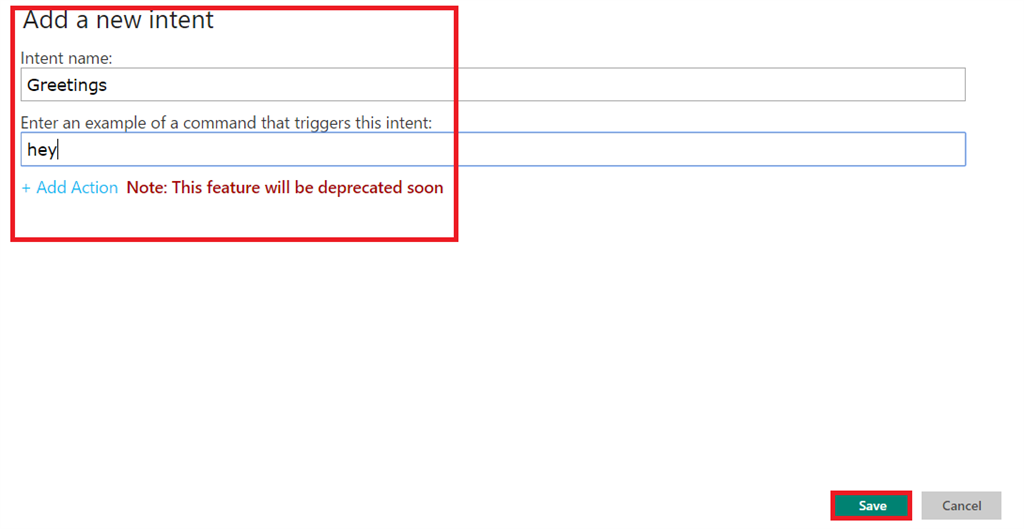This screenshot has height=529, width=1024.
Task: Click the word 'Note:' in the red warning
Action: pos(147,187)
